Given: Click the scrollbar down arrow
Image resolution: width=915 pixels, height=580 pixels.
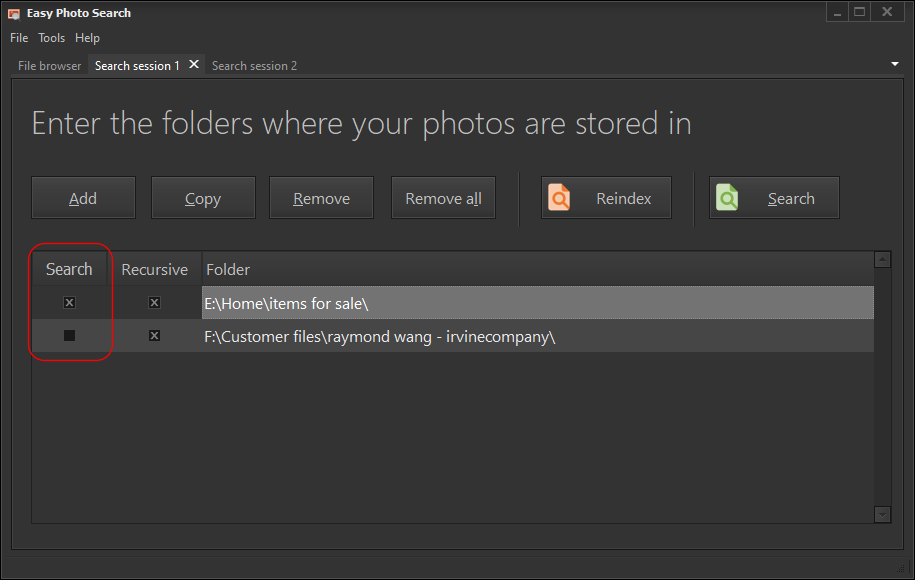Looking at the screenshot, I should coord(882,514).
